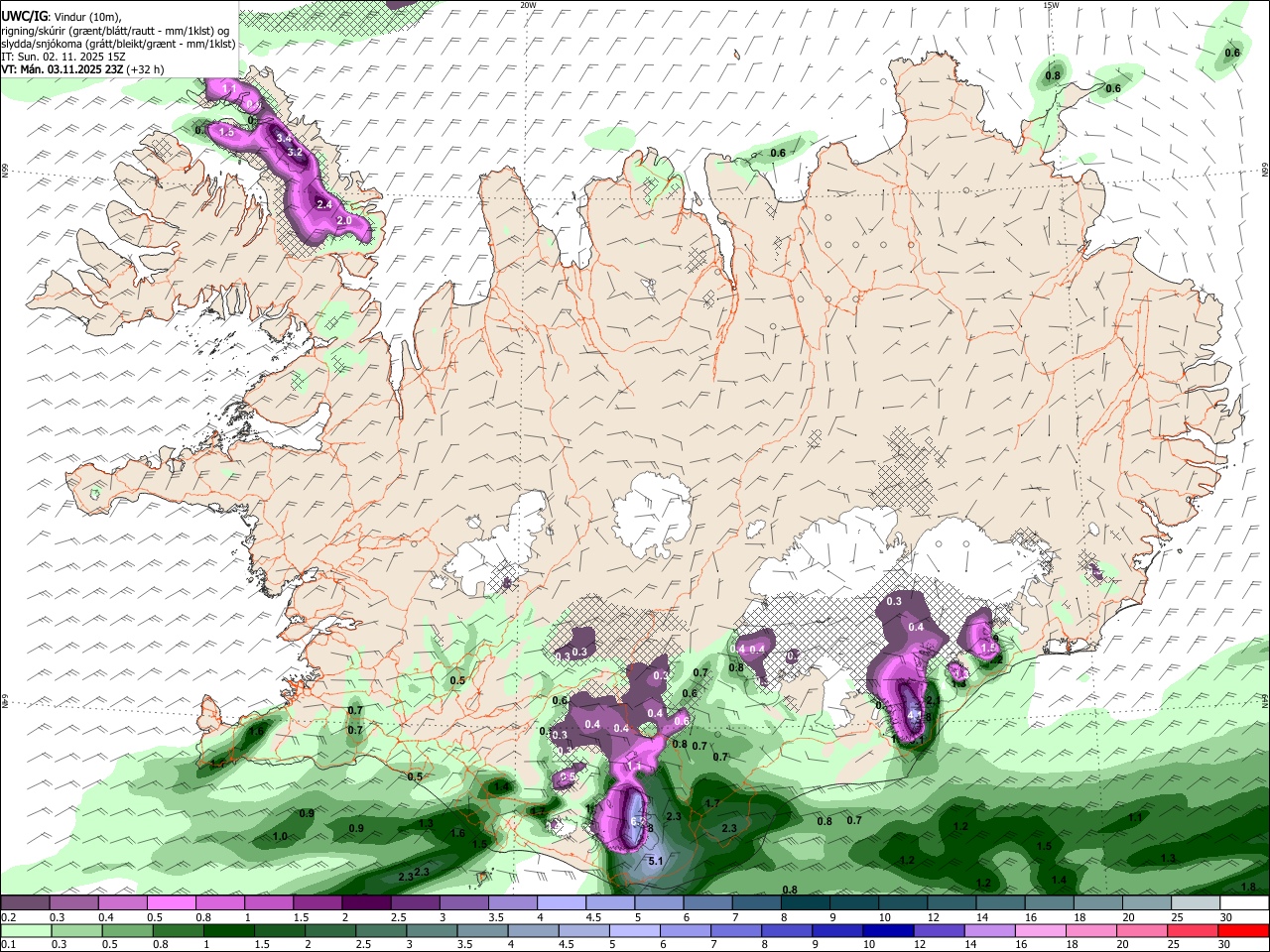Screen dimensions: 1270x952
Task: Click the lavender swatch between 4 and 4.5, upper row
Action: (562, 903)
